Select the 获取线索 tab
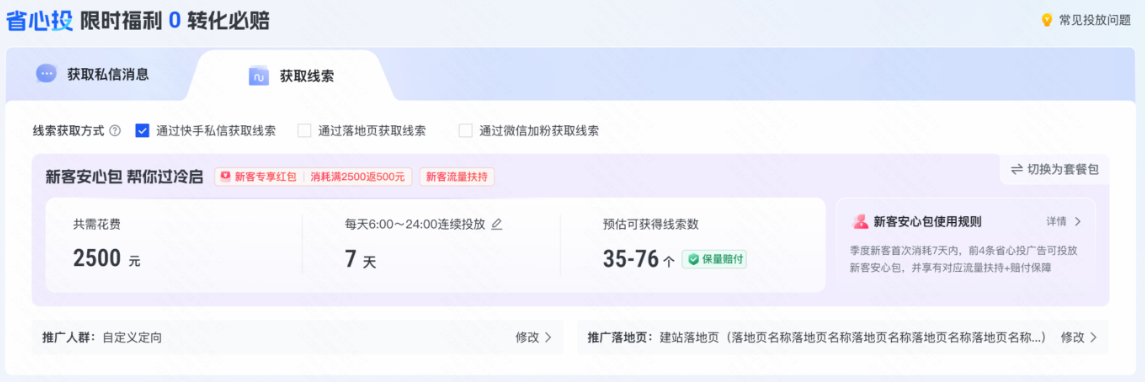The width and height of the screenshot is (1145, 382). coord(291,75)
